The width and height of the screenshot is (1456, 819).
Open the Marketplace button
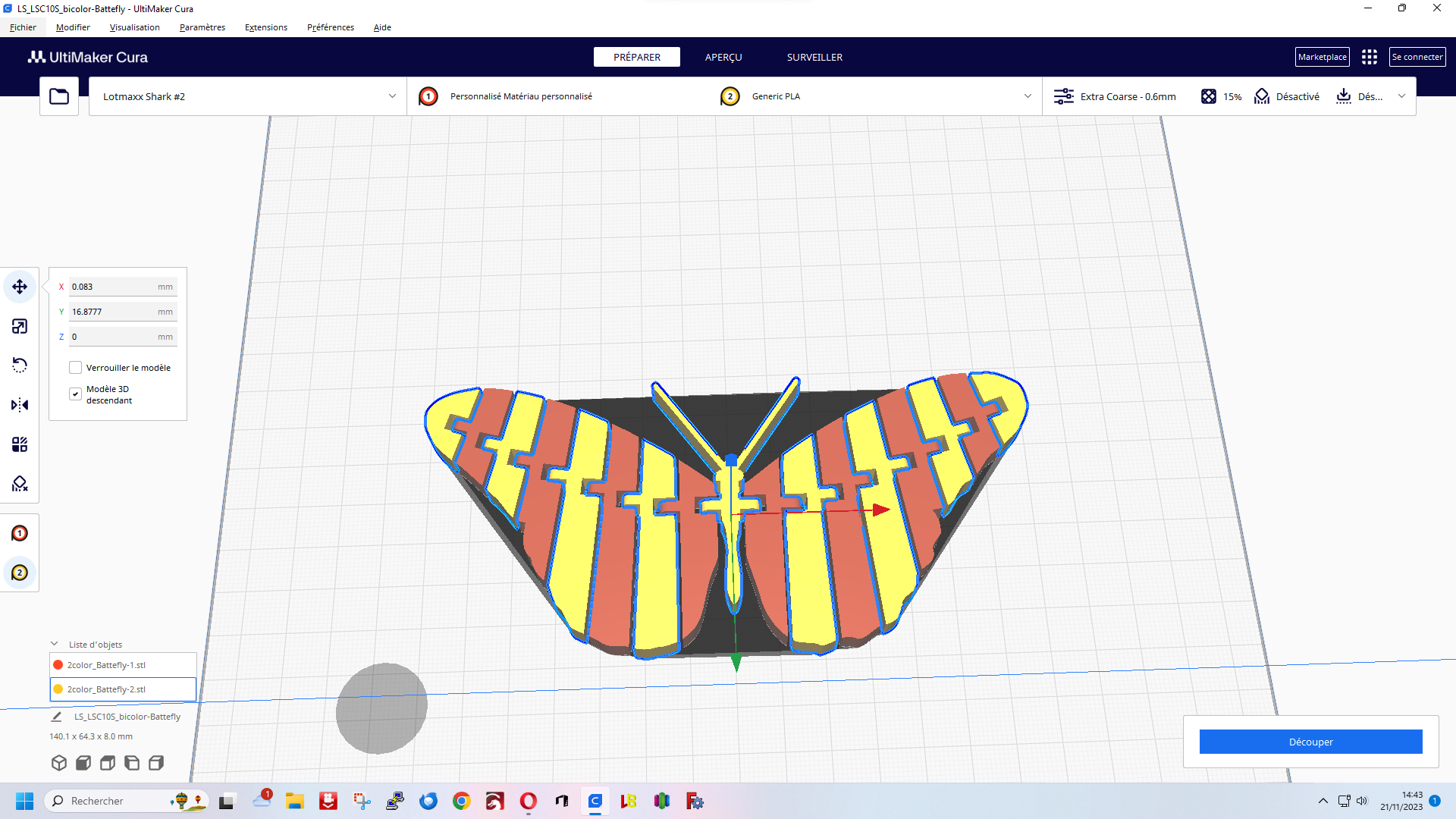pyautogui.click(x=1321, y=57)
